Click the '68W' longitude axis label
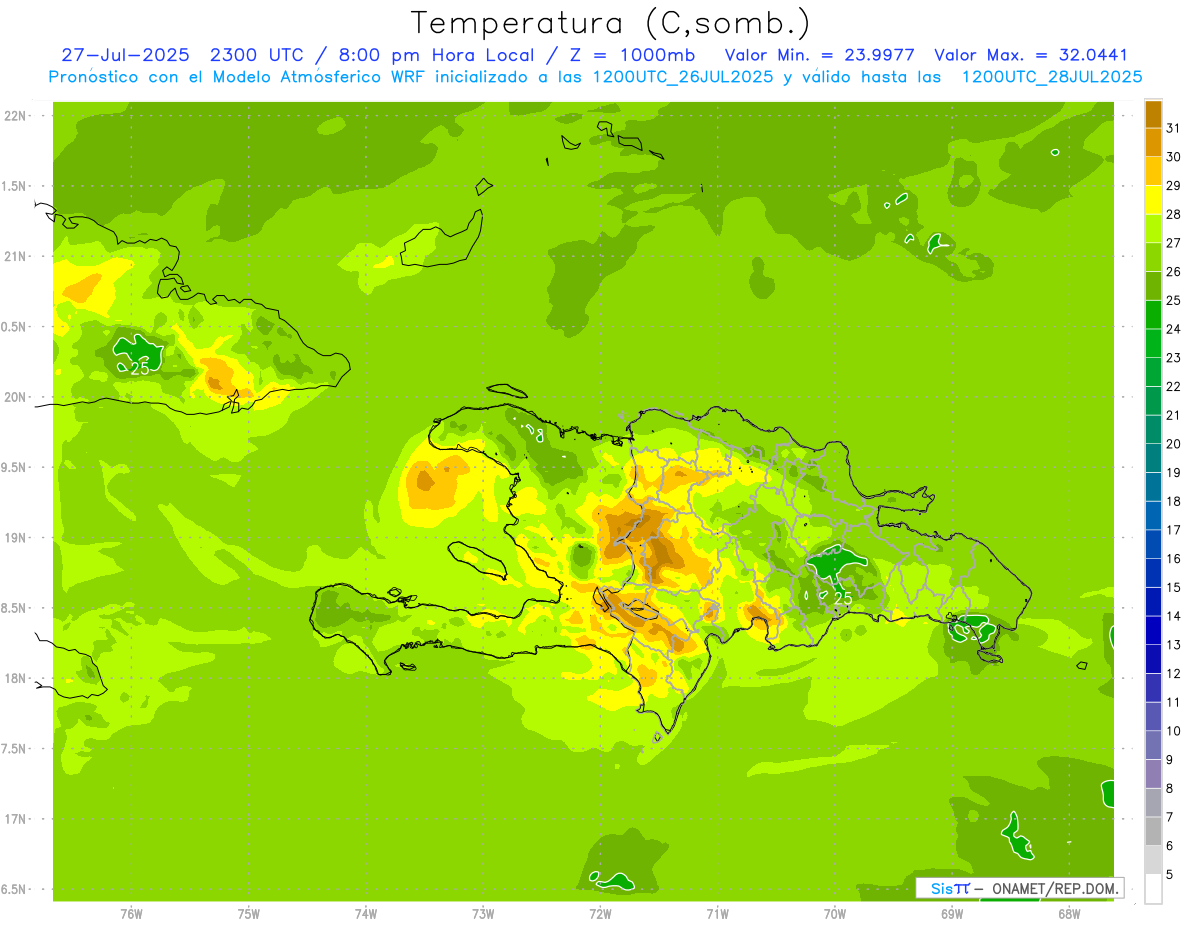The width and height of the screenshot is (1200, 927). pos(1068,913)
